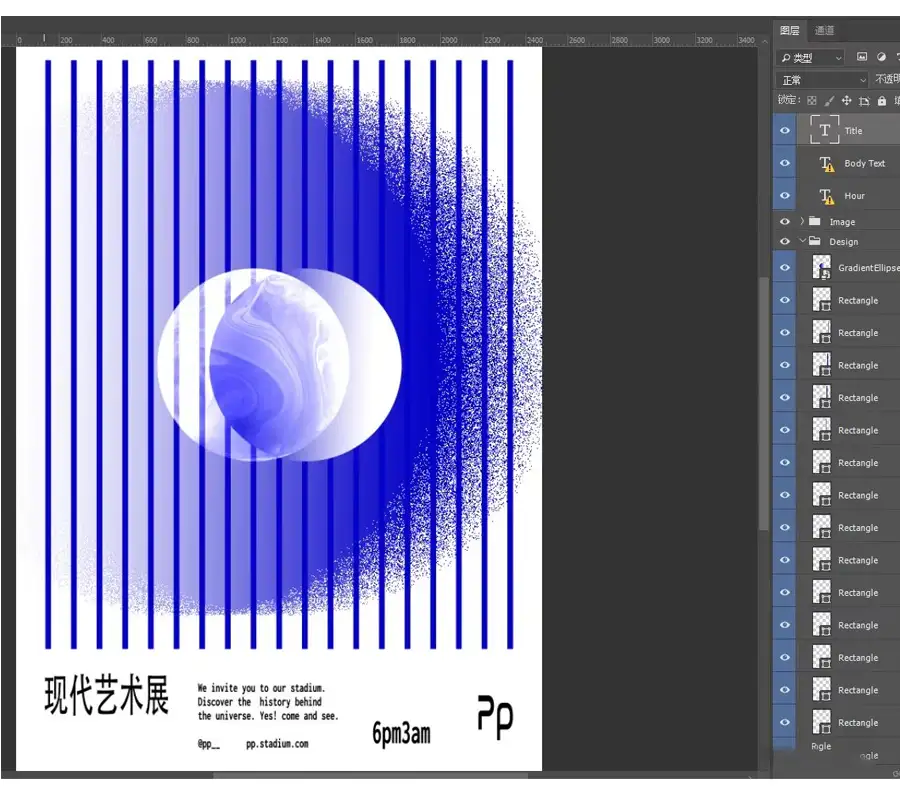Screen dimensions: 900x789
Task: Click the lock position move icon
Action: click(846, 101)
